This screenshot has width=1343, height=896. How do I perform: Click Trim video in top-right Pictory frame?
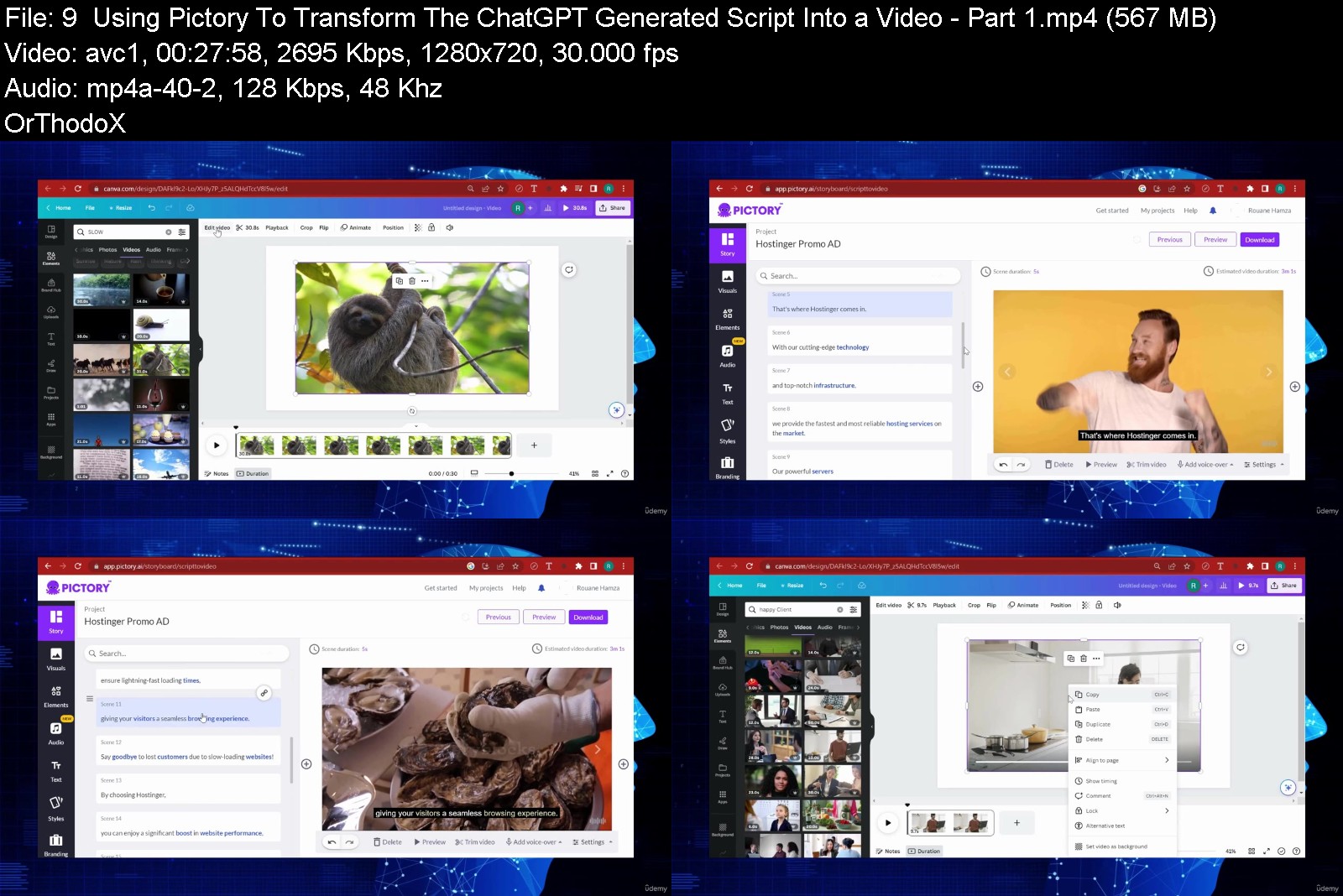pos(1147,464)
